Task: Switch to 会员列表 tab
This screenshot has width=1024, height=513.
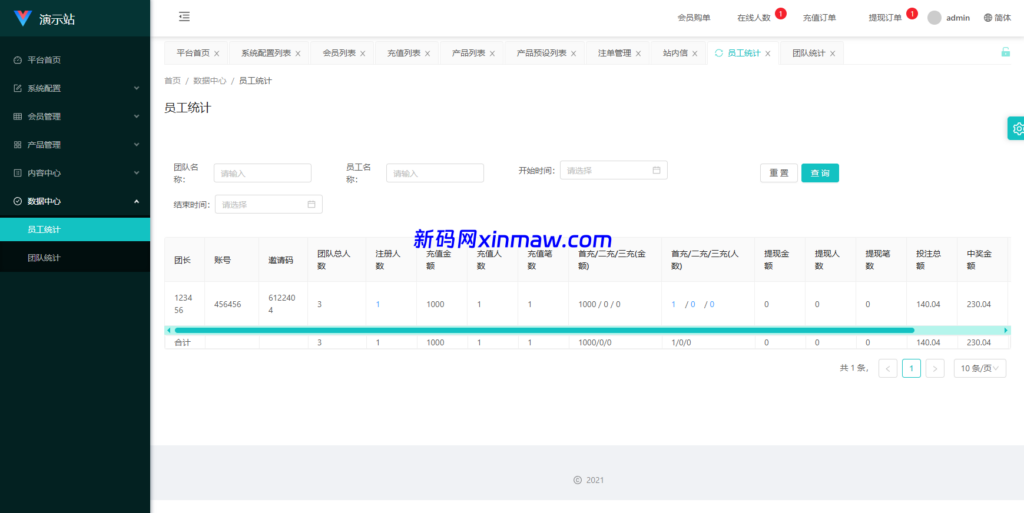Action: (x=339, y=54)
